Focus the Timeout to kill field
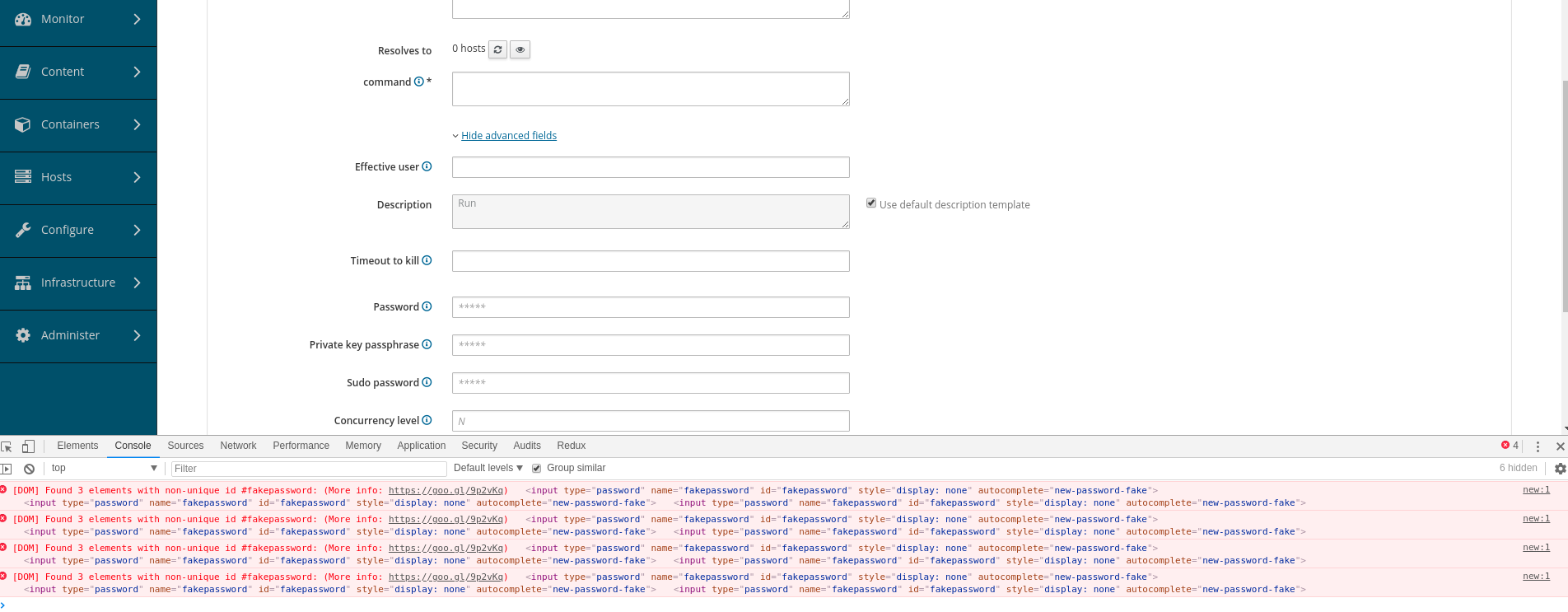The height and width of the screenshot is (612, 1568). click(651, 261)
